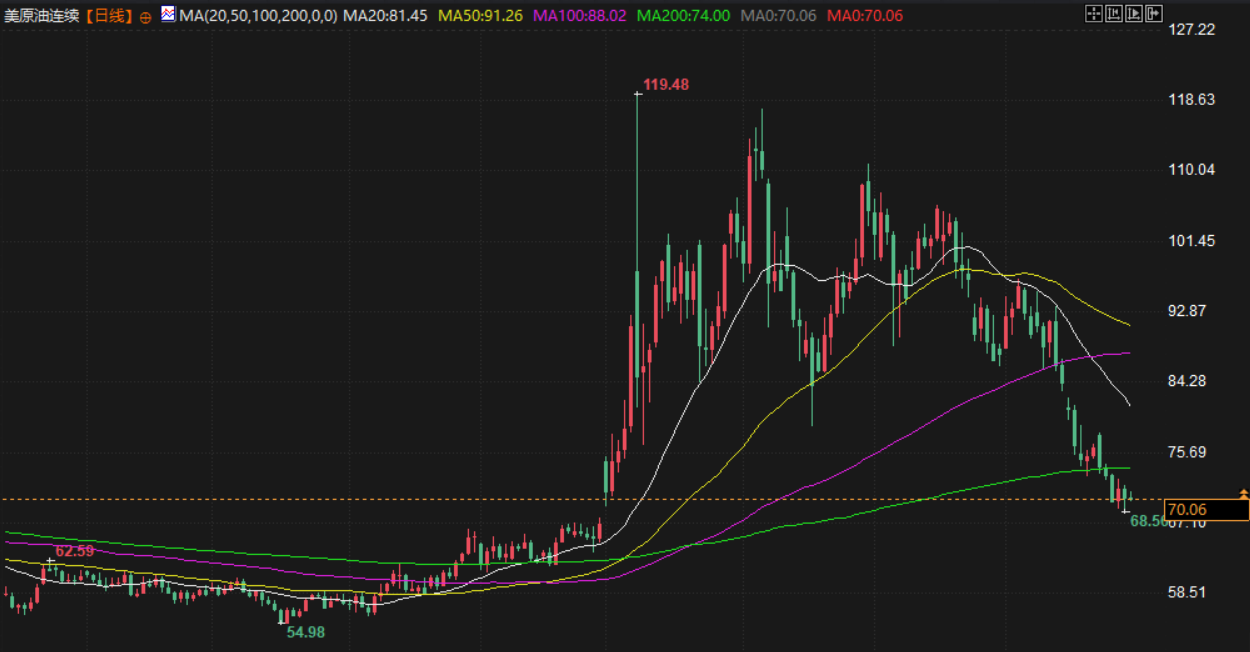
Task: Click the 84.28 price axis label
Action: point(1189,381)
